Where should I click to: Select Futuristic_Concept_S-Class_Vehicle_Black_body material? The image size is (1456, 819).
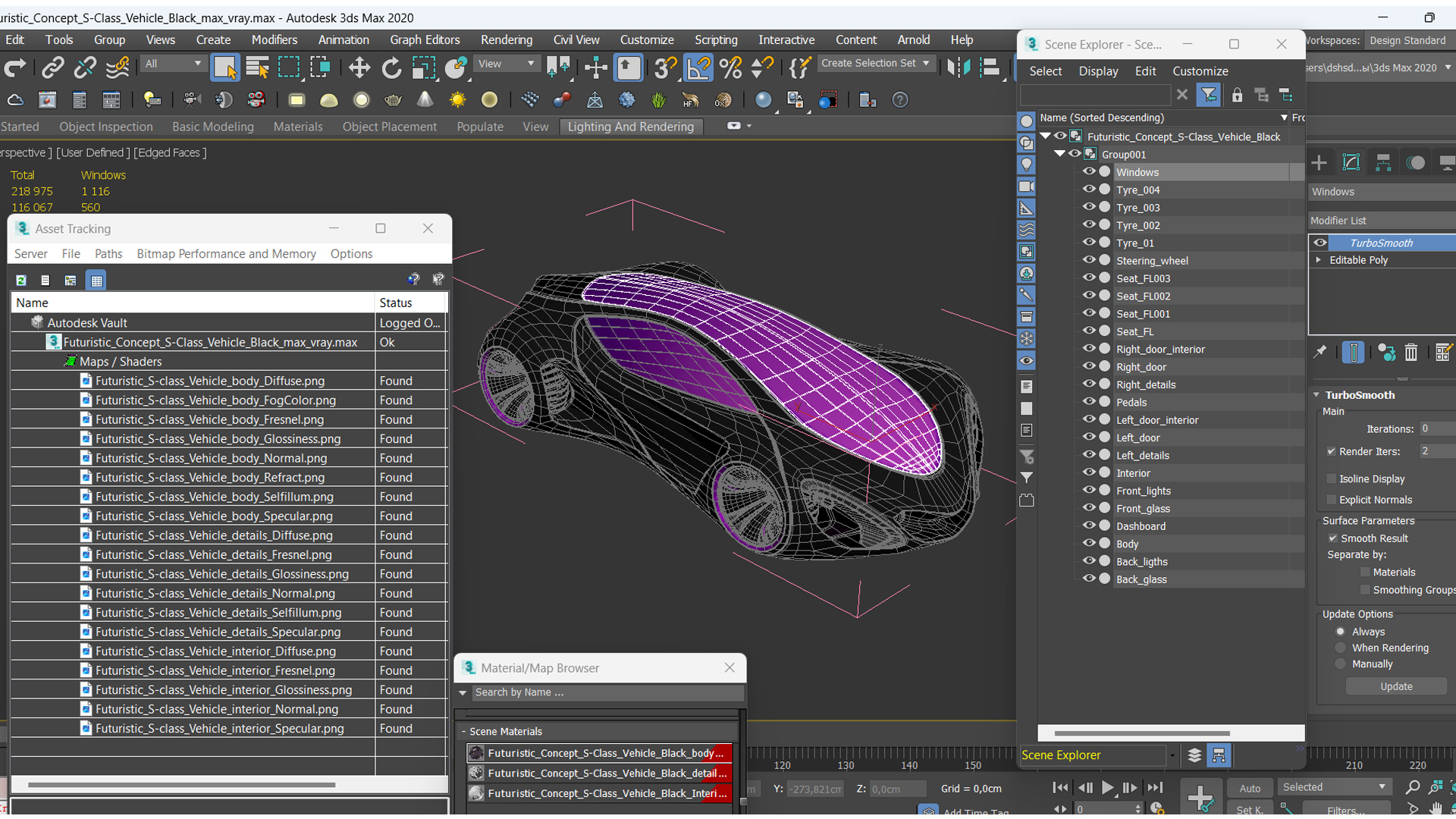click(x=599, y=753)
